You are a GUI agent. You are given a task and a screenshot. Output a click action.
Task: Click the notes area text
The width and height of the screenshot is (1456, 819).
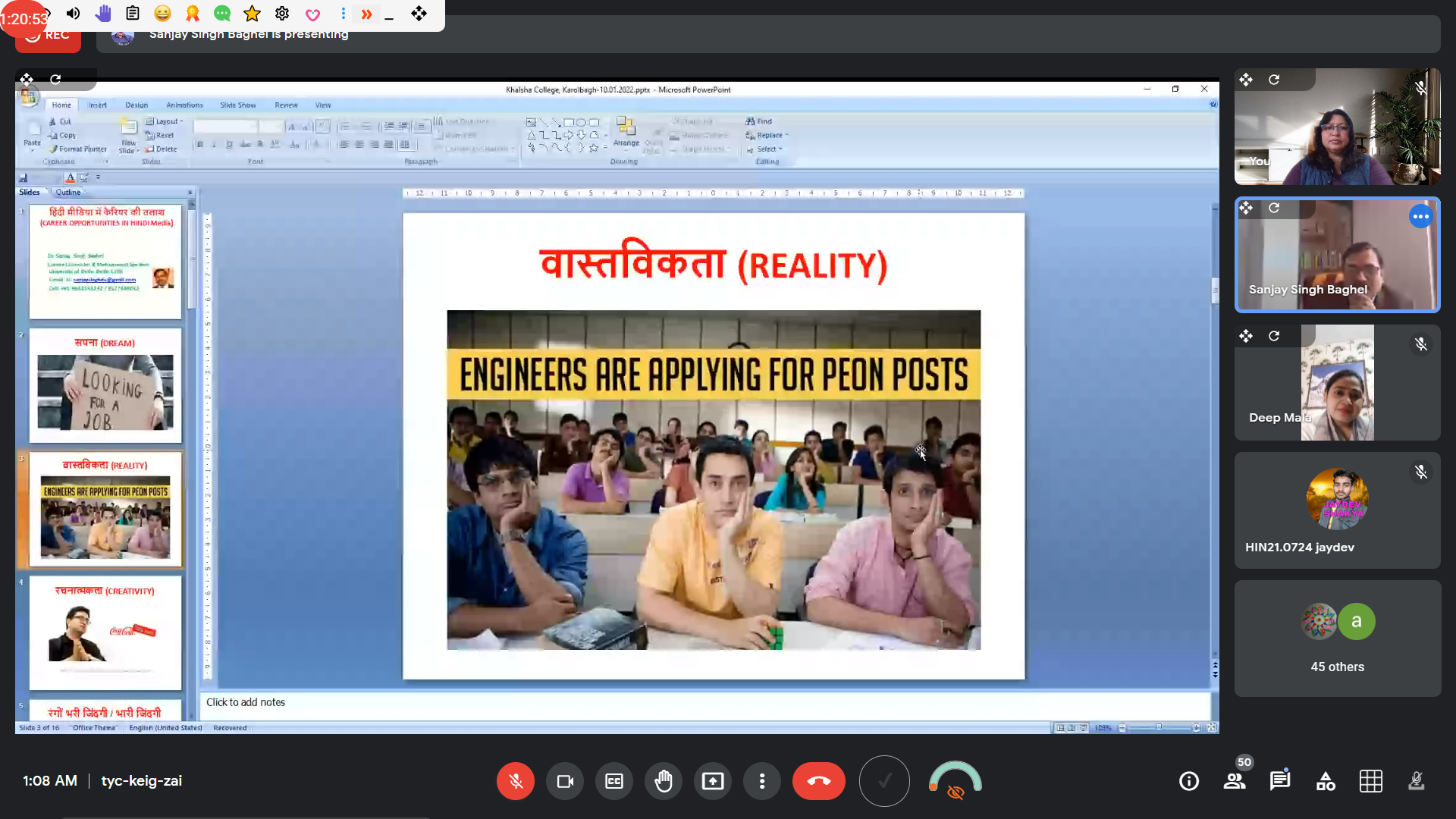(x=246, y=702)
